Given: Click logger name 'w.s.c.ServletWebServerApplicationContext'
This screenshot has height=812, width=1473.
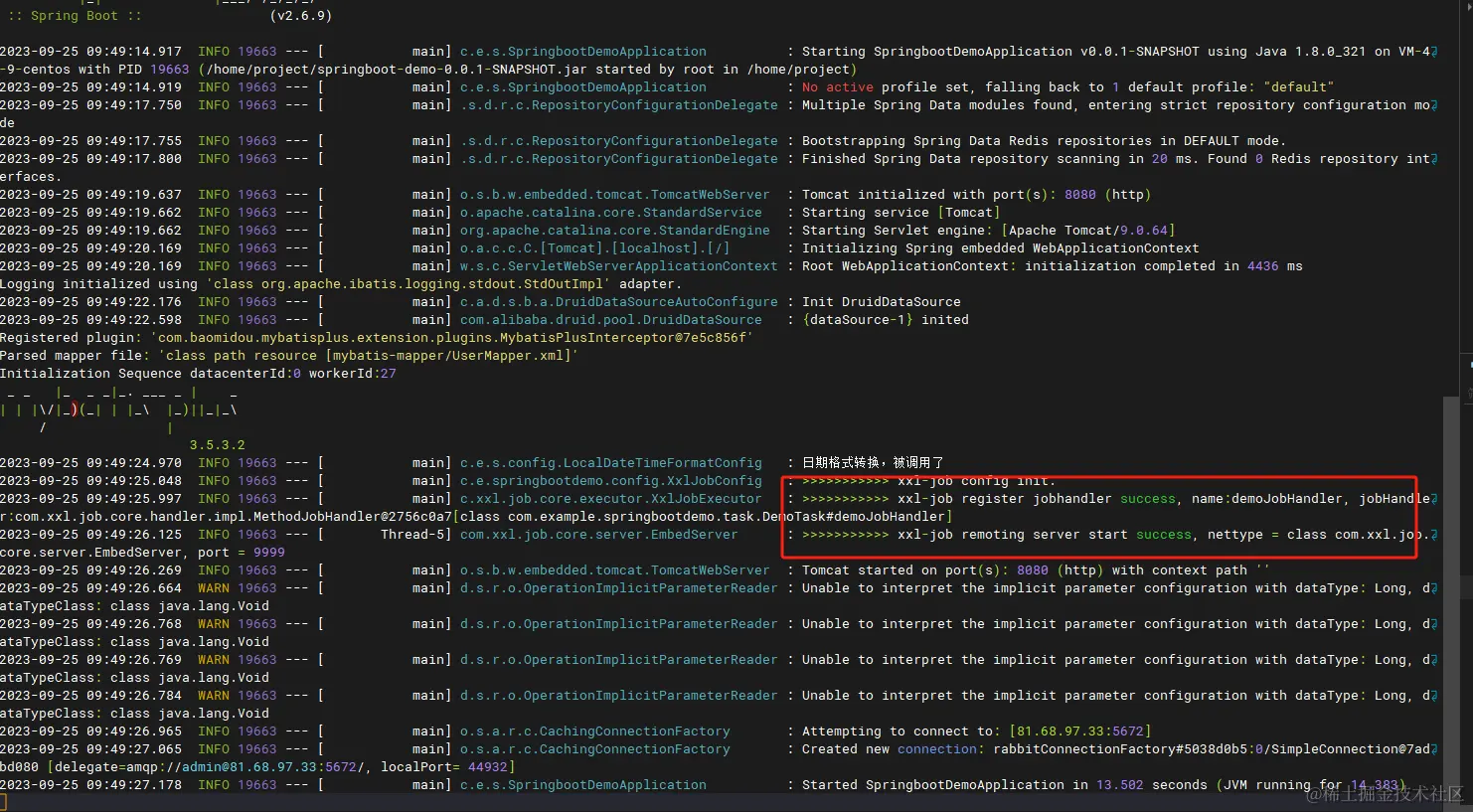Looking at the screenshot, I should pyautogui.click(x=619, y=266).
